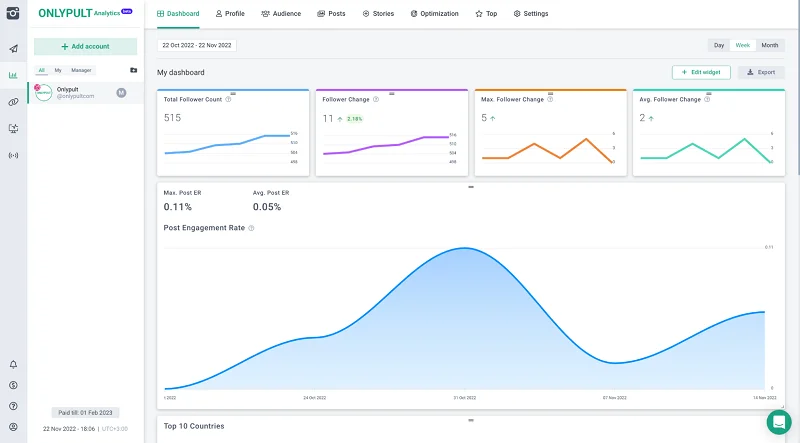Open the notifications bell icon

(x=13, y=365)
